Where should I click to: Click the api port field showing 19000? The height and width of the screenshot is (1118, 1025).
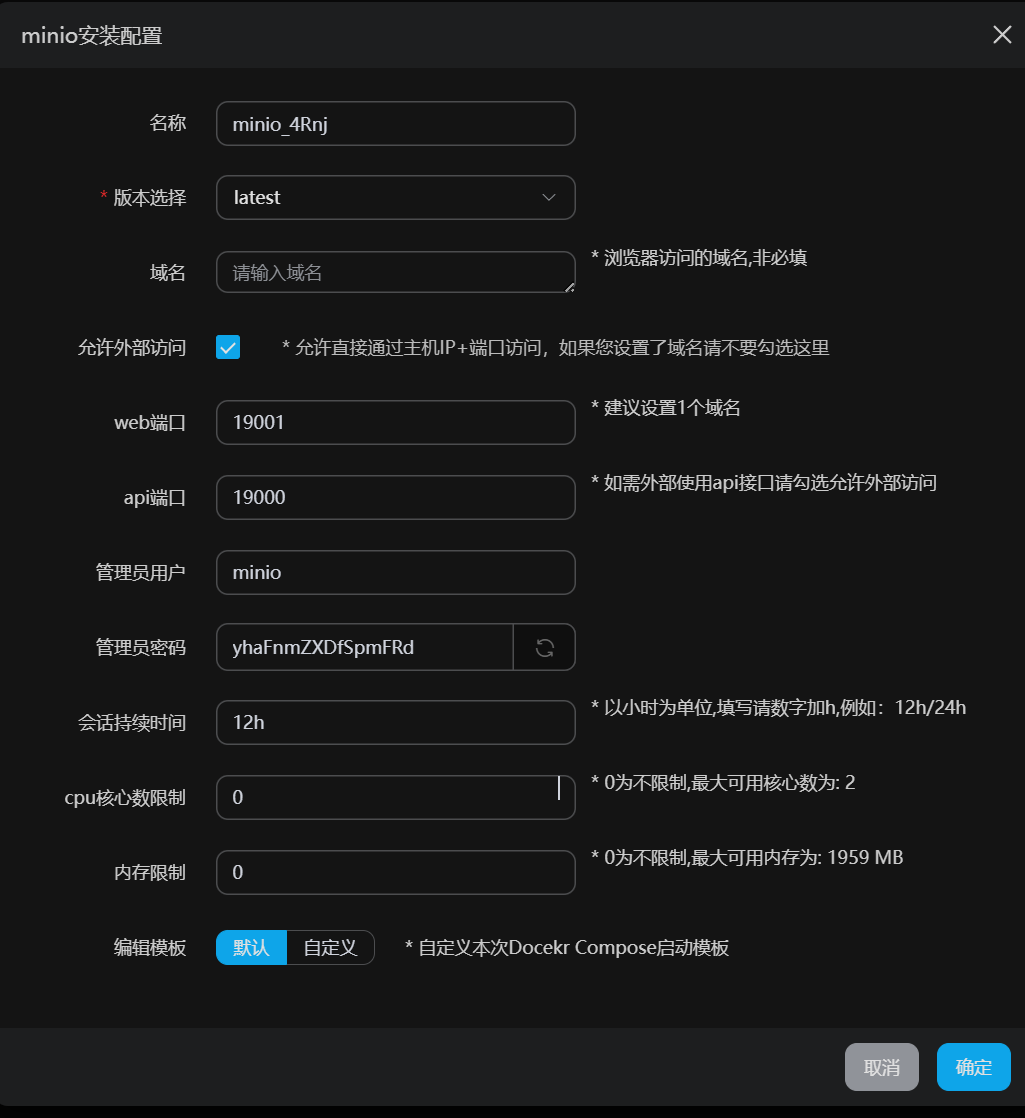click(395, 497)
